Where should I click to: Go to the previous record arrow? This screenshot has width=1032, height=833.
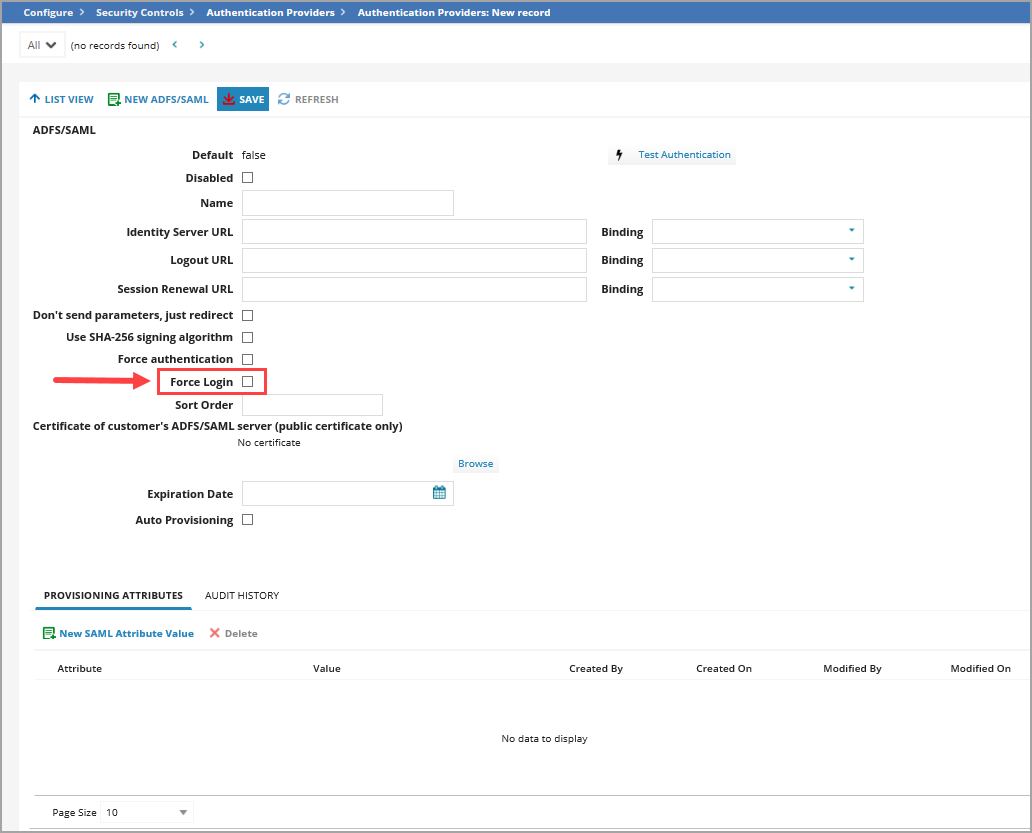pyautogui.click(x=175, y=45)
